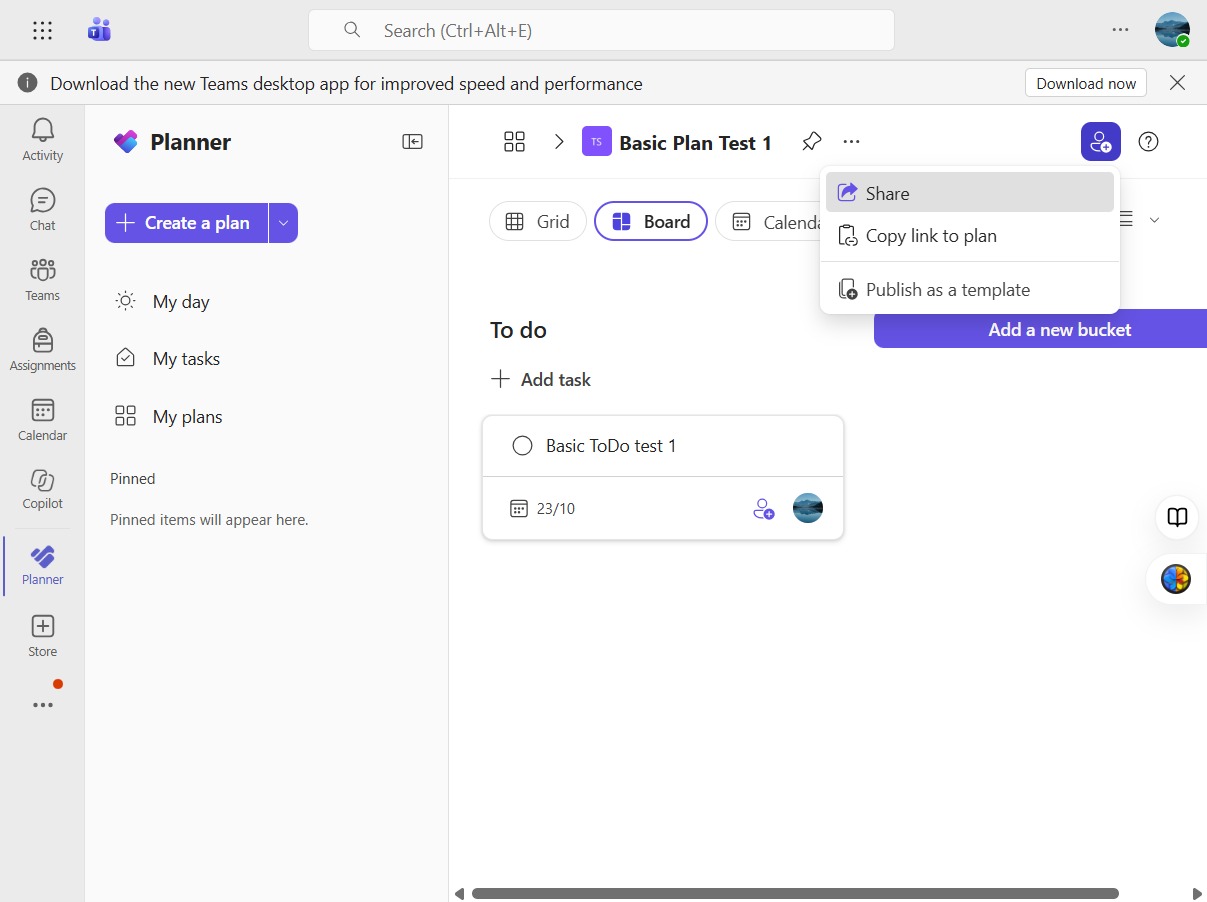Expand the breadcrumb chevron before plan name

559,142
